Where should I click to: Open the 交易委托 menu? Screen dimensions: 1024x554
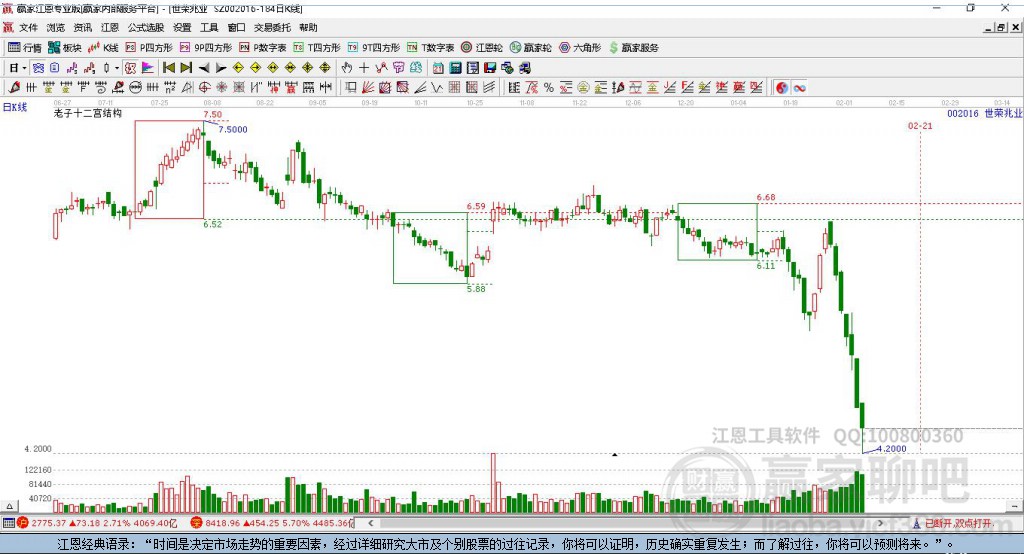[x=272, y=27]
